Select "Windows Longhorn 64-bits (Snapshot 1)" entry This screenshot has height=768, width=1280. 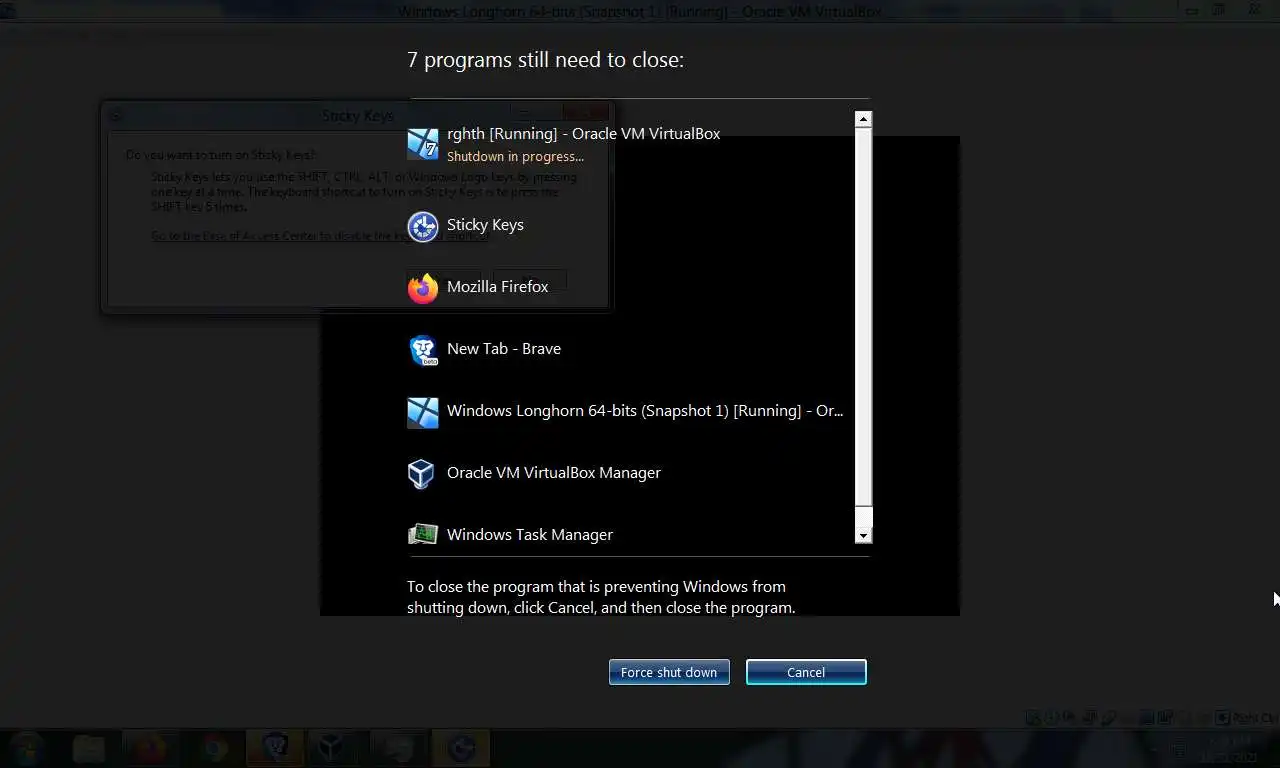[x=645, y=411]
